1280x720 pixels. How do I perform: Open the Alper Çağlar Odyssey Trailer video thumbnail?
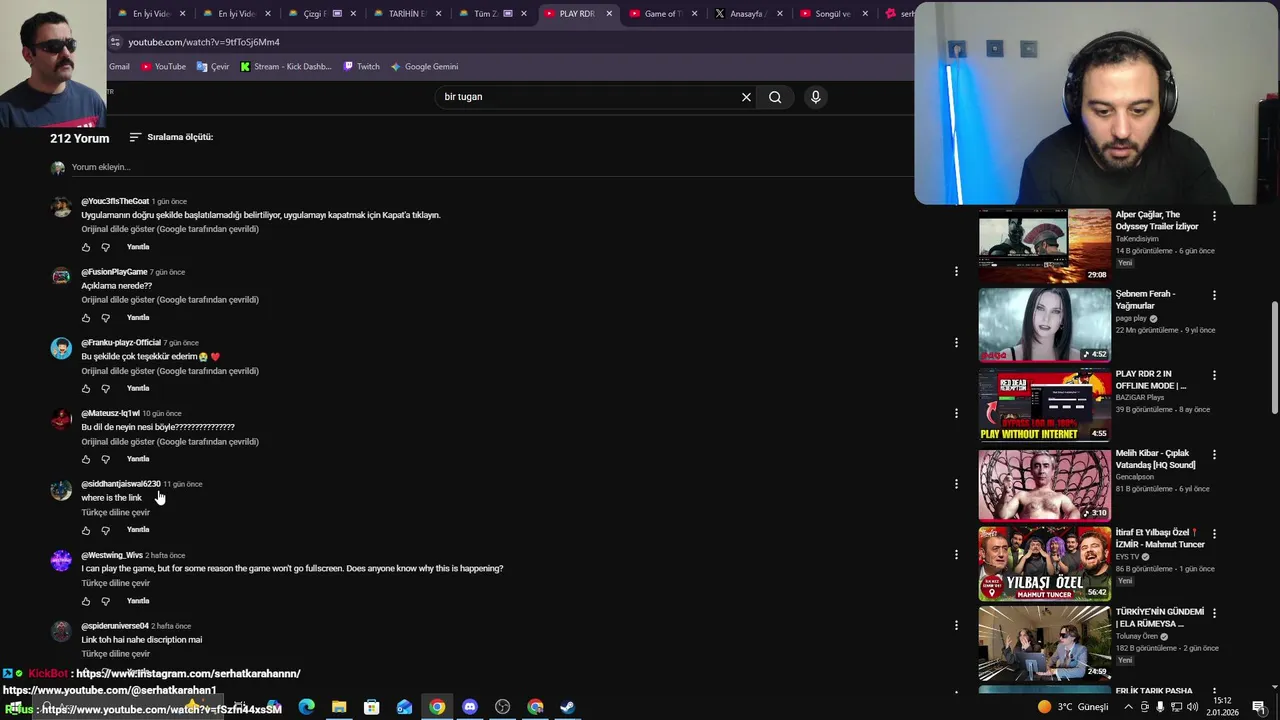tap(1044, 245)
